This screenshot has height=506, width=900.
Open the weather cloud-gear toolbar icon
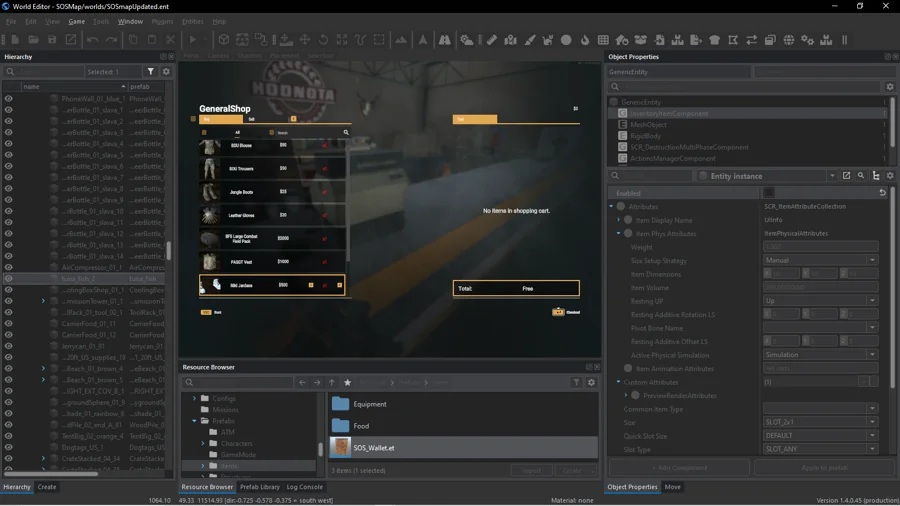pos(467,40)
